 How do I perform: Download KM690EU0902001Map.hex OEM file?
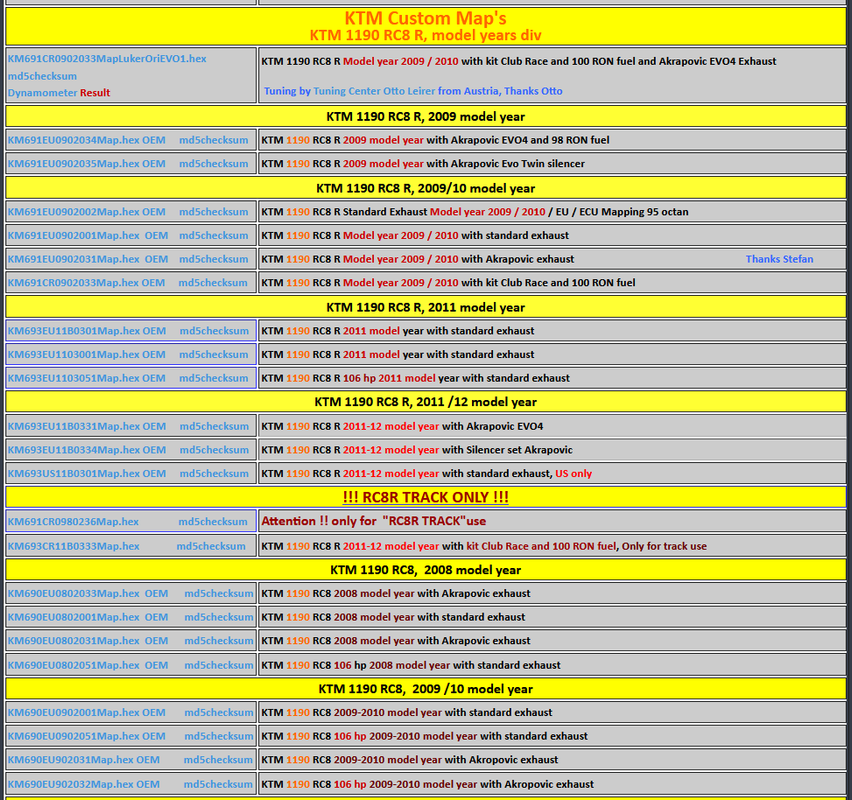(x=86, y=712)
